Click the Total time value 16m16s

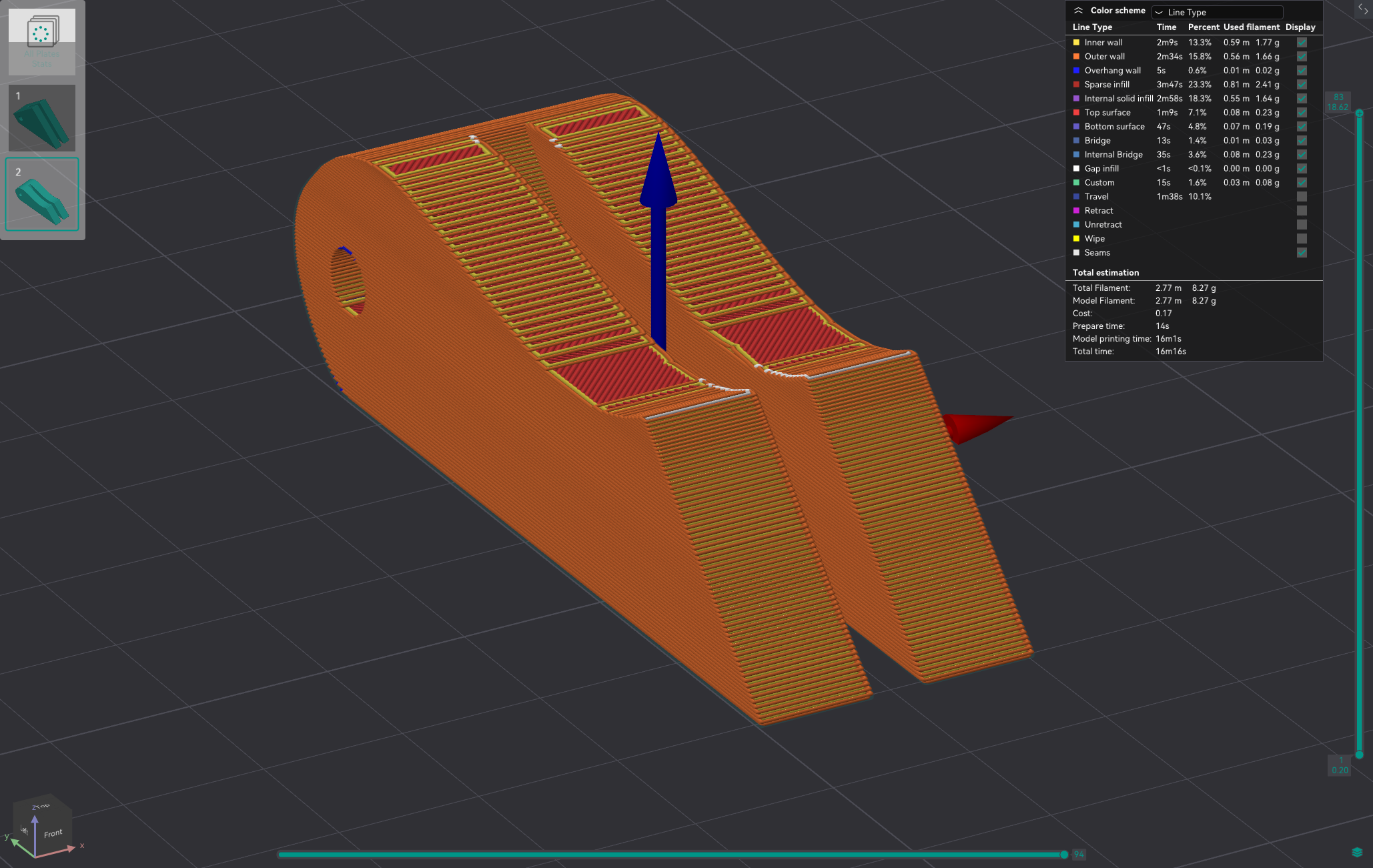click(1171, 351)
